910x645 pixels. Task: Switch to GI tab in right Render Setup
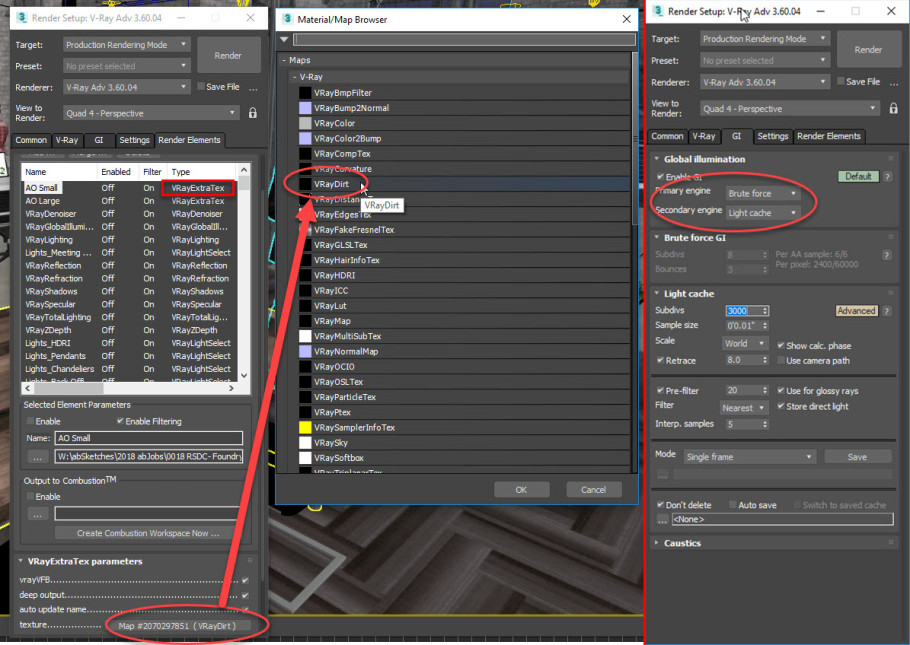[736, 136]
